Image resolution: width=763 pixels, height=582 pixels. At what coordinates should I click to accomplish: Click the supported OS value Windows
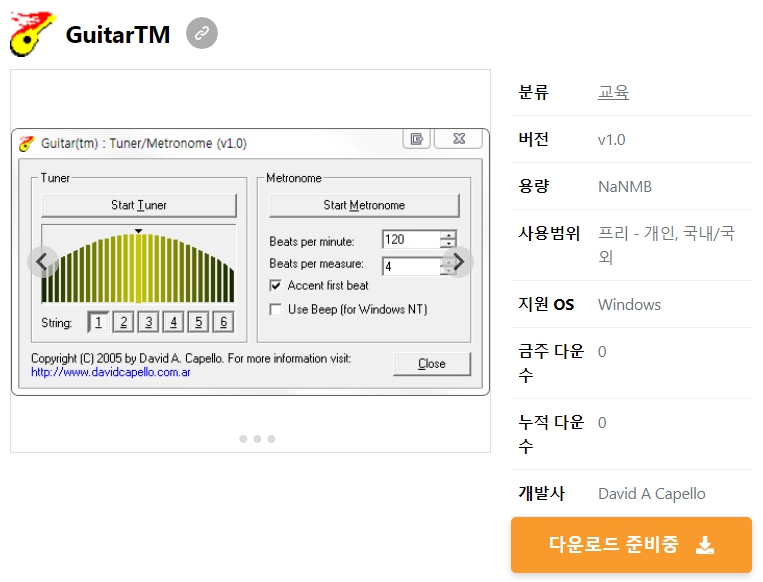(x=629, y=305)
